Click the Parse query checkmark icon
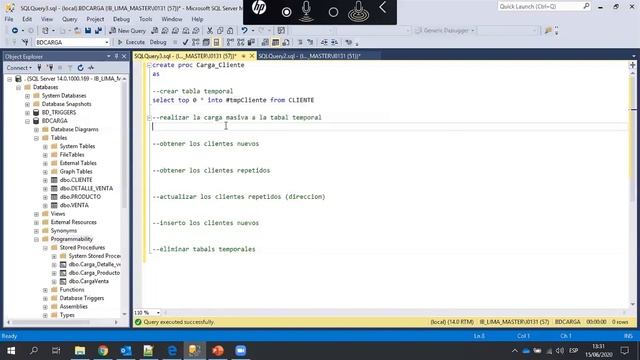 click(x=185, y=42)
